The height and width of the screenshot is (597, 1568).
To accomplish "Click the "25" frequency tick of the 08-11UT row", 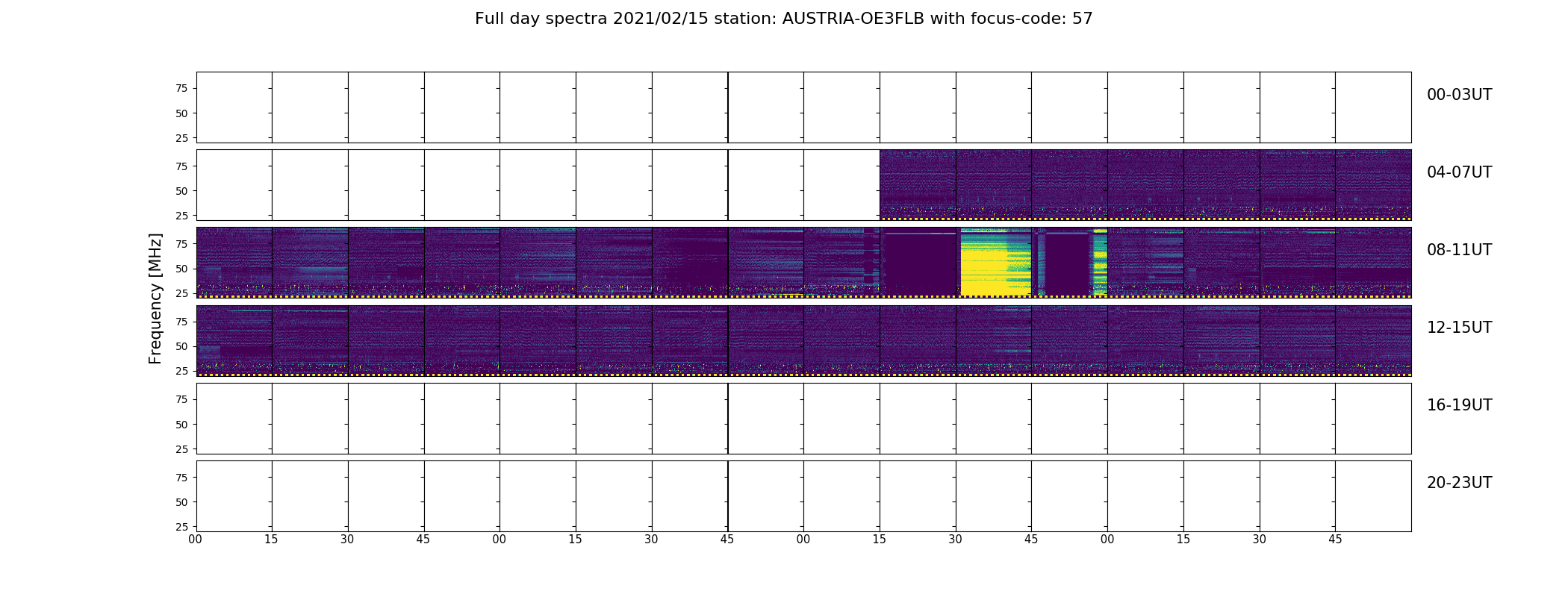I will (x=181, y=293).
